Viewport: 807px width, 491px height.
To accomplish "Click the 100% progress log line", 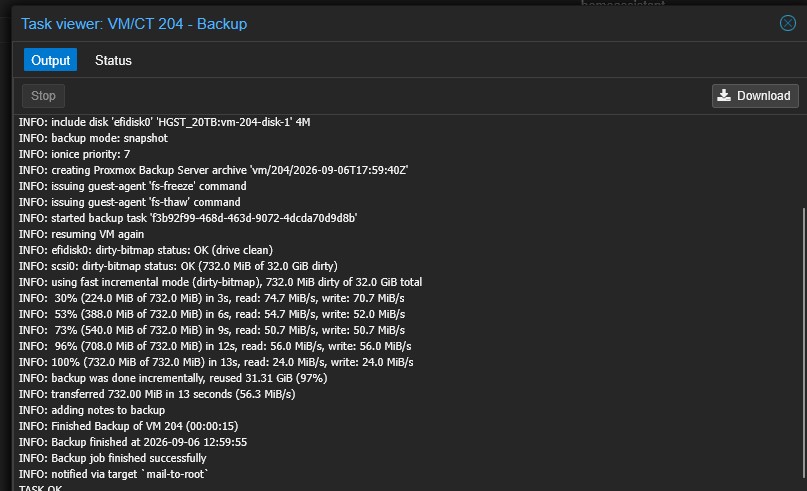I will coord(216,362).
